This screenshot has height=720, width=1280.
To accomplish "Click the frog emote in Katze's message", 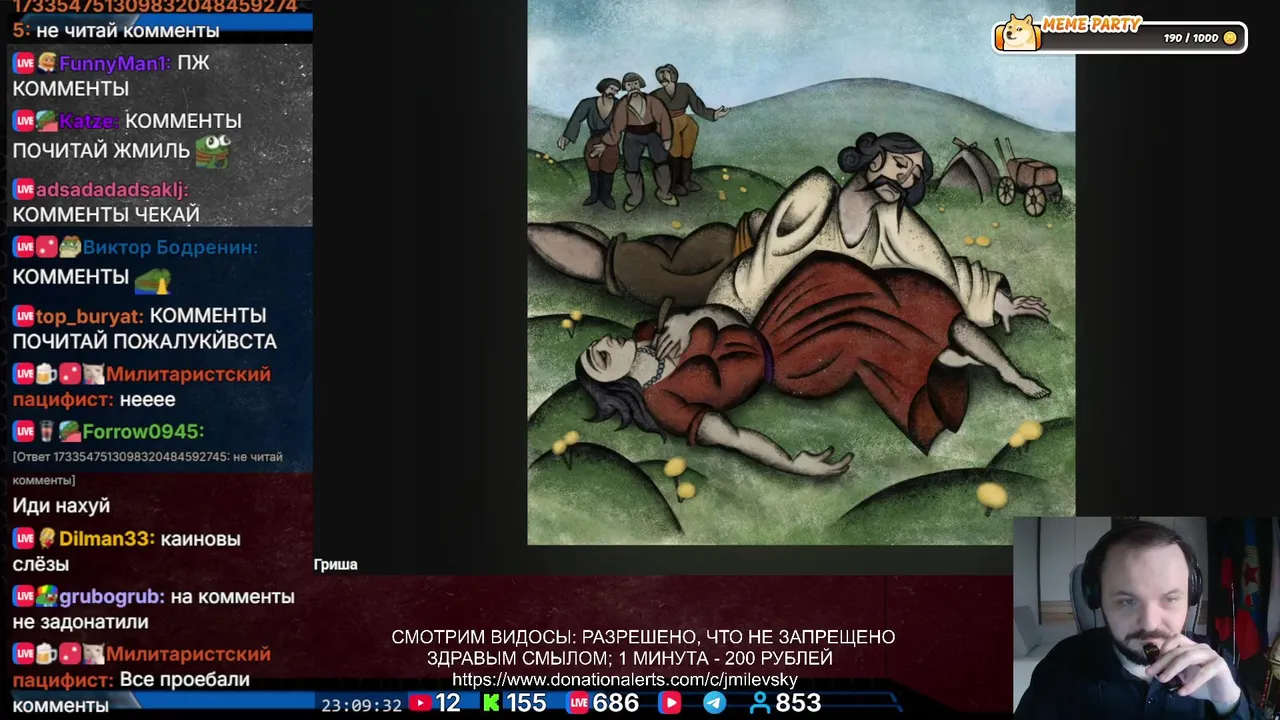I will [213, 150].
